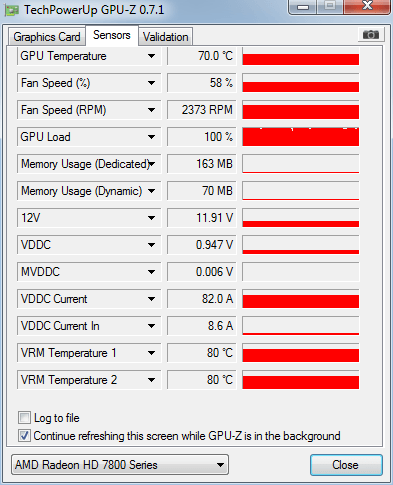Open GPU Temperature sensor dropdown arrow
The image size is (393, 485).
pyautogui.click(x=152, y=56)
